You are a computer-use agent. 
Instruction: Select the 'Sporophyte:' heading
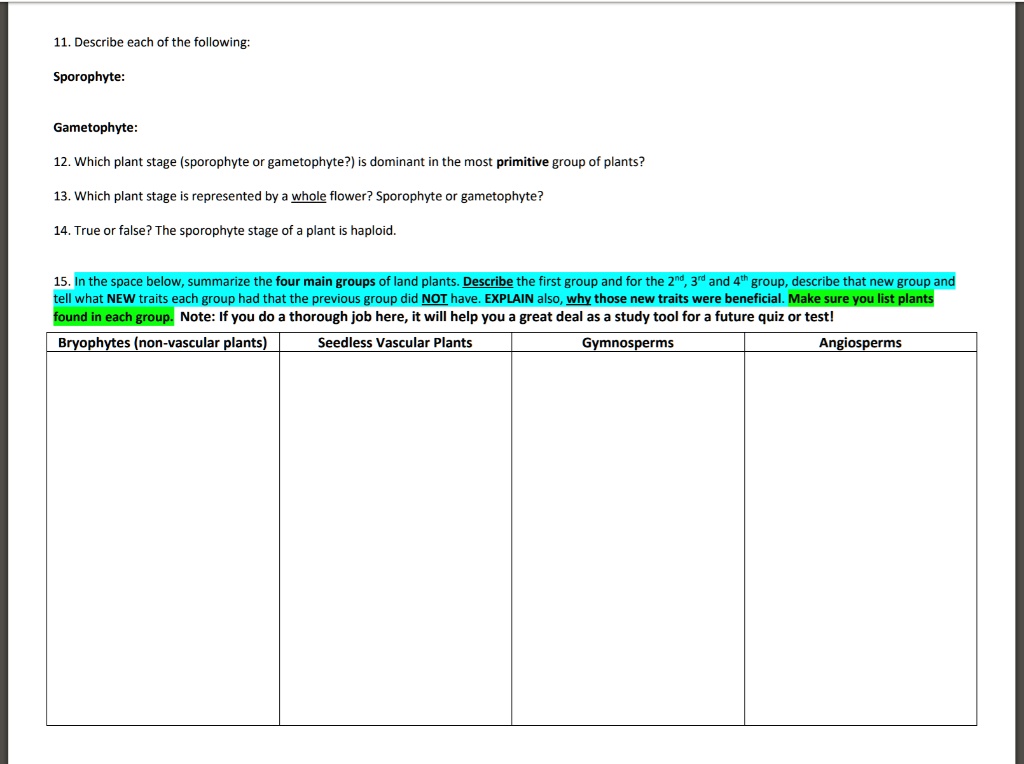click(x=89, y=77)
